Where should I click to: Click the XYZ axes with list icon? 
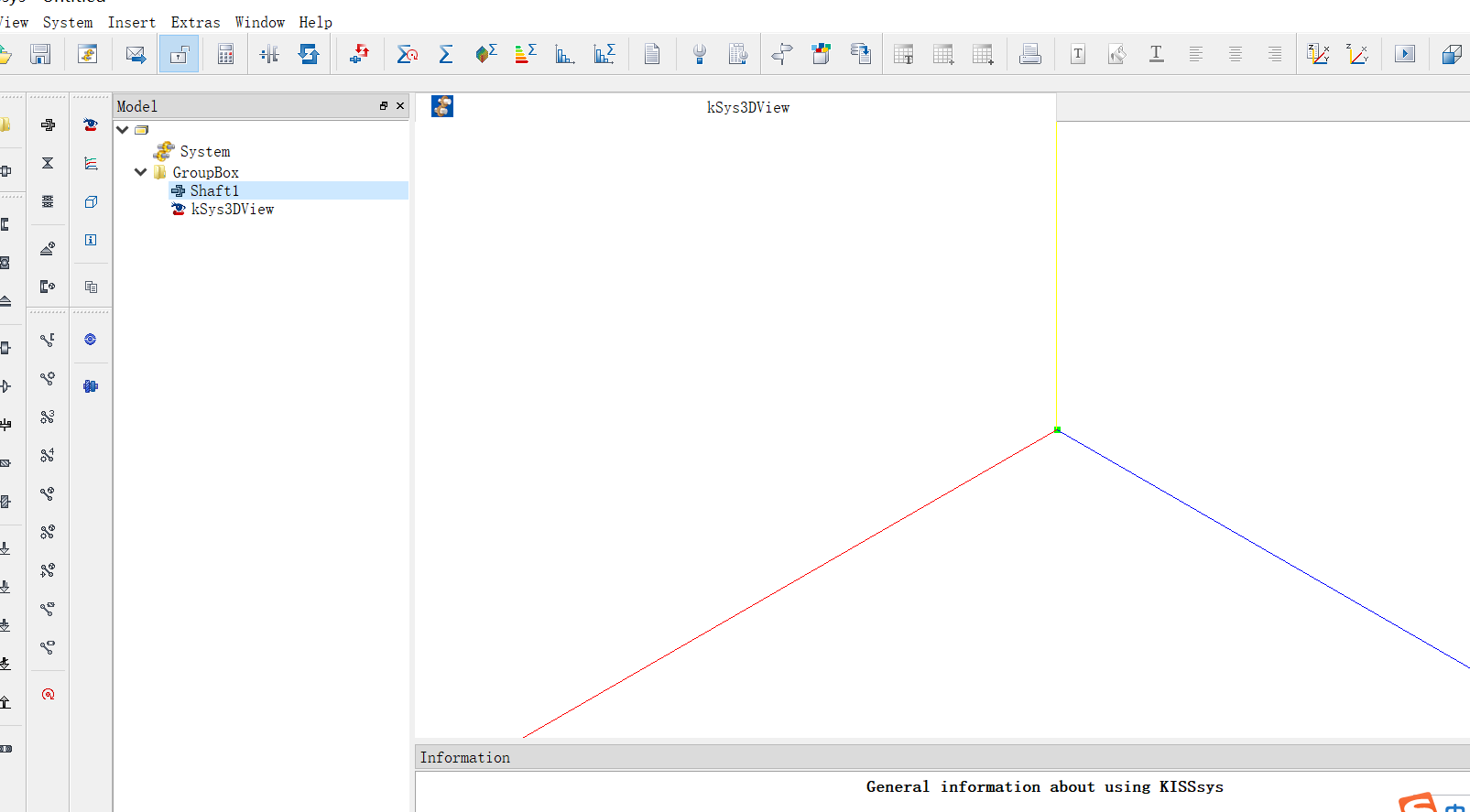coord(1318,54)
